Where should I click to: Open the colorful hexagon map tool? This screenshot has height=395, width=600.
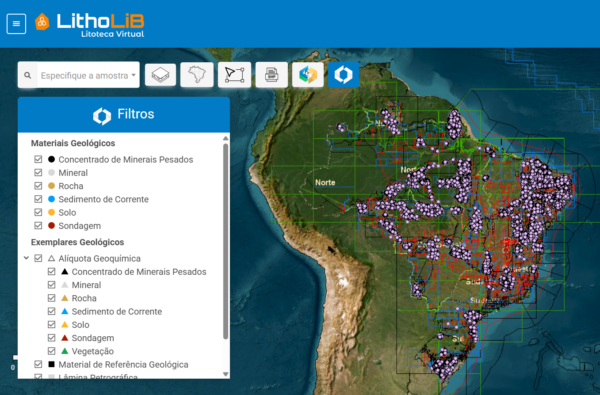point(308,75)
